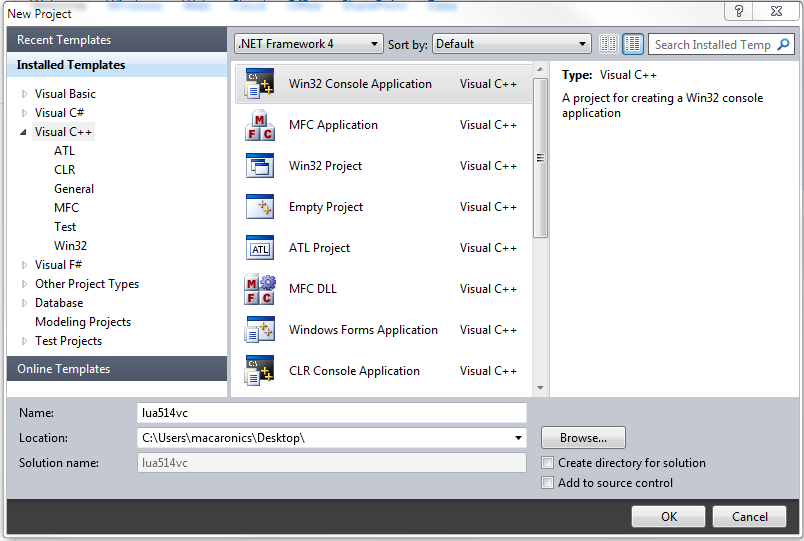The width and height of the screenshot is (804, 541).
Task: Expand the Visual C# node
Action: point(24,113)
